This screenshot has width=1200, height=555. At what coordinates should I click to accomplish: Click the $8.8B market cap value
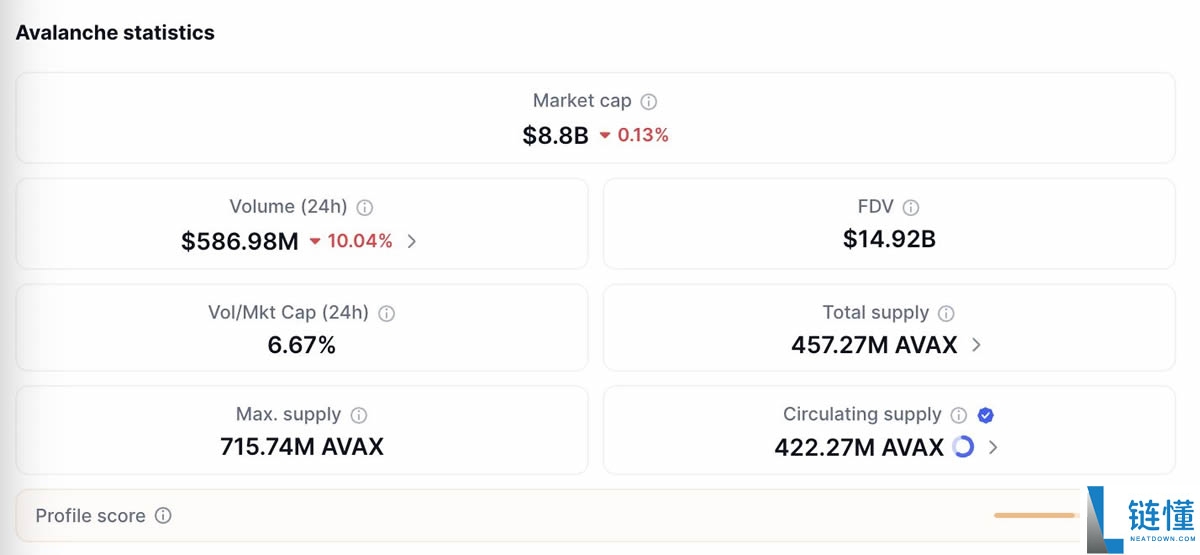(x=555, y=135)
